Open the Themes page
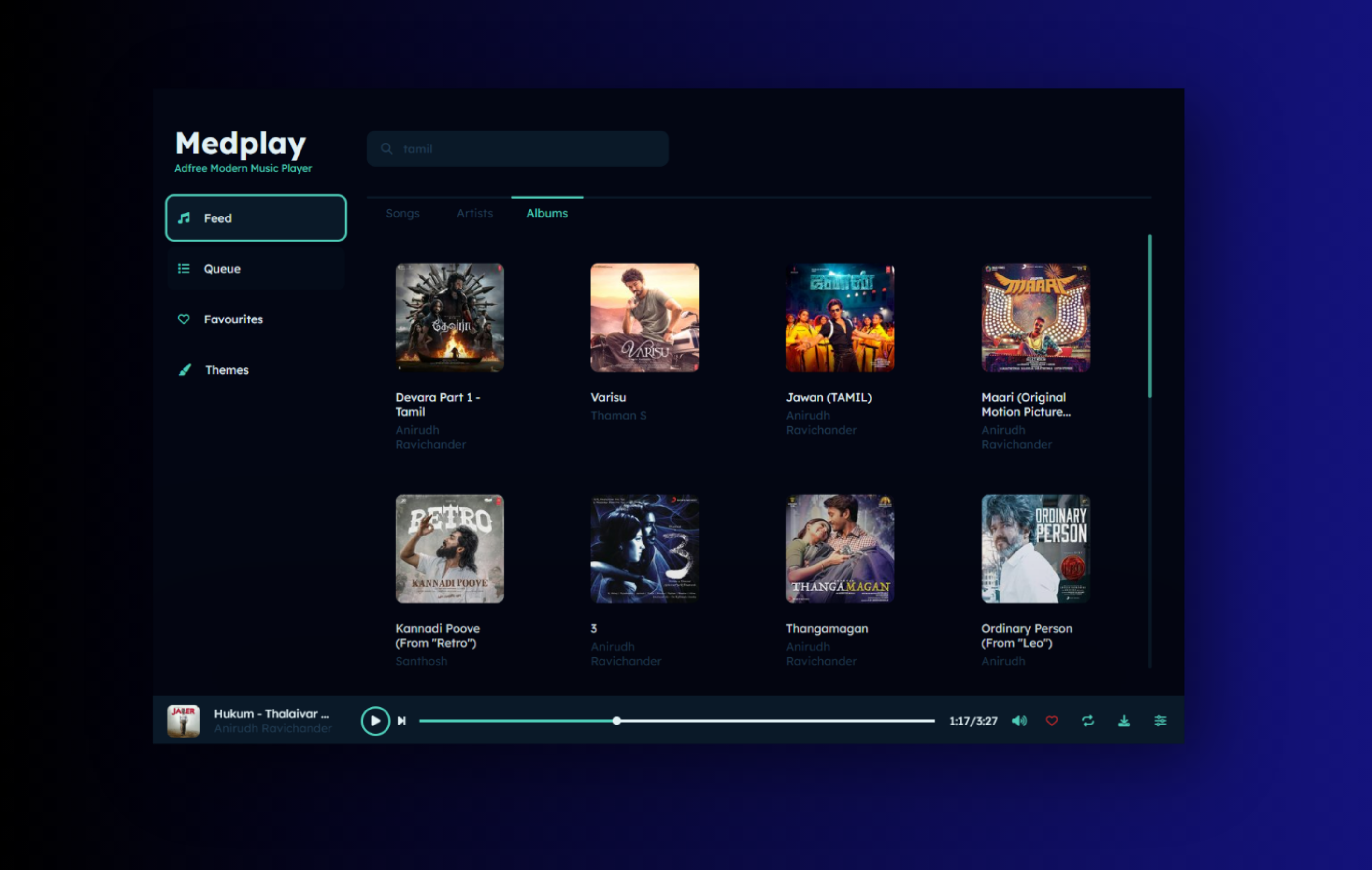Screen dimensions: 1372x870 click(x=256, y=369)
